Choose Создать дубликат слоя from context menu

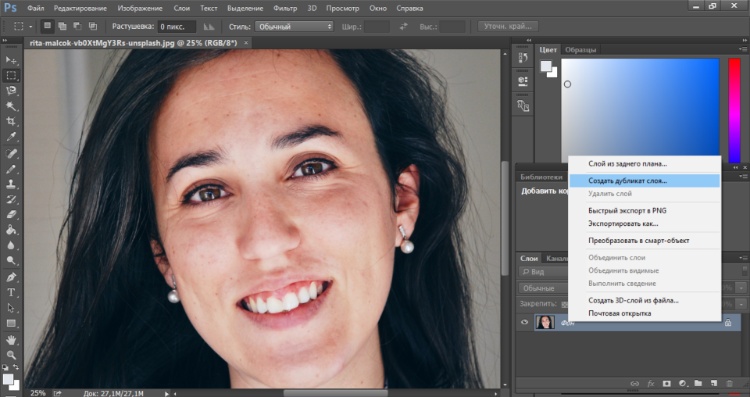645,181
